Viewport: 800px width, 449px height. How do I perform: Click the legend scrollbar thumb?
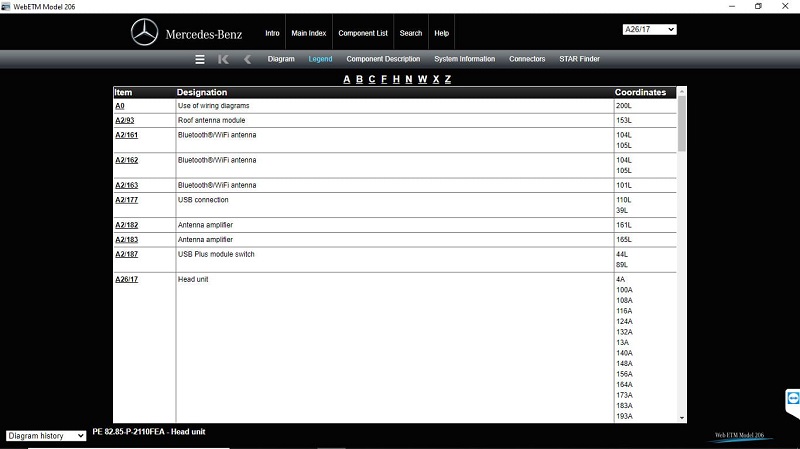tap(682, 123)
